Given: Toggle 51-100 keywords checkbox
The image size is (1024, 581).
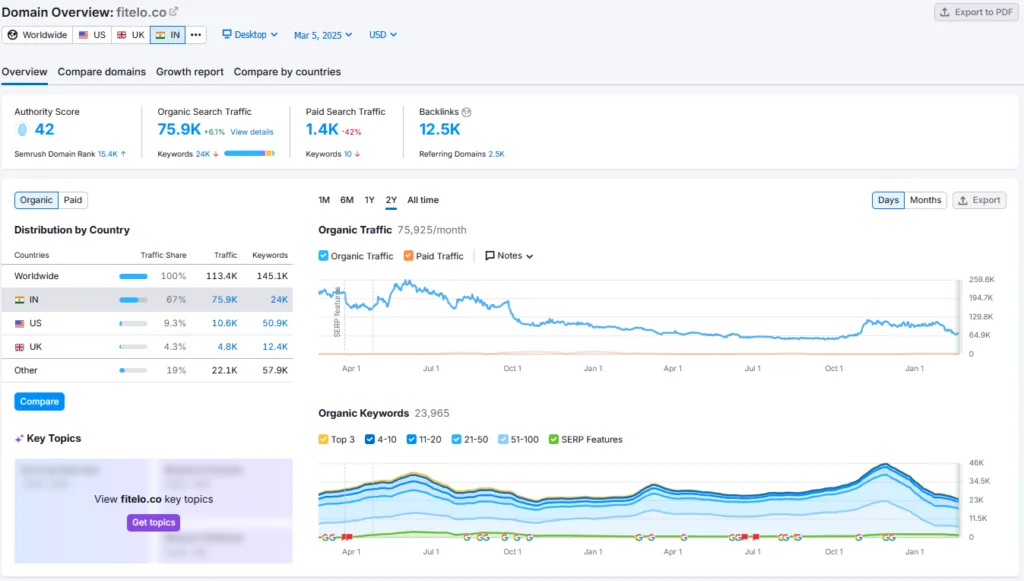Looking at the screenshot, I should (503, 439).
